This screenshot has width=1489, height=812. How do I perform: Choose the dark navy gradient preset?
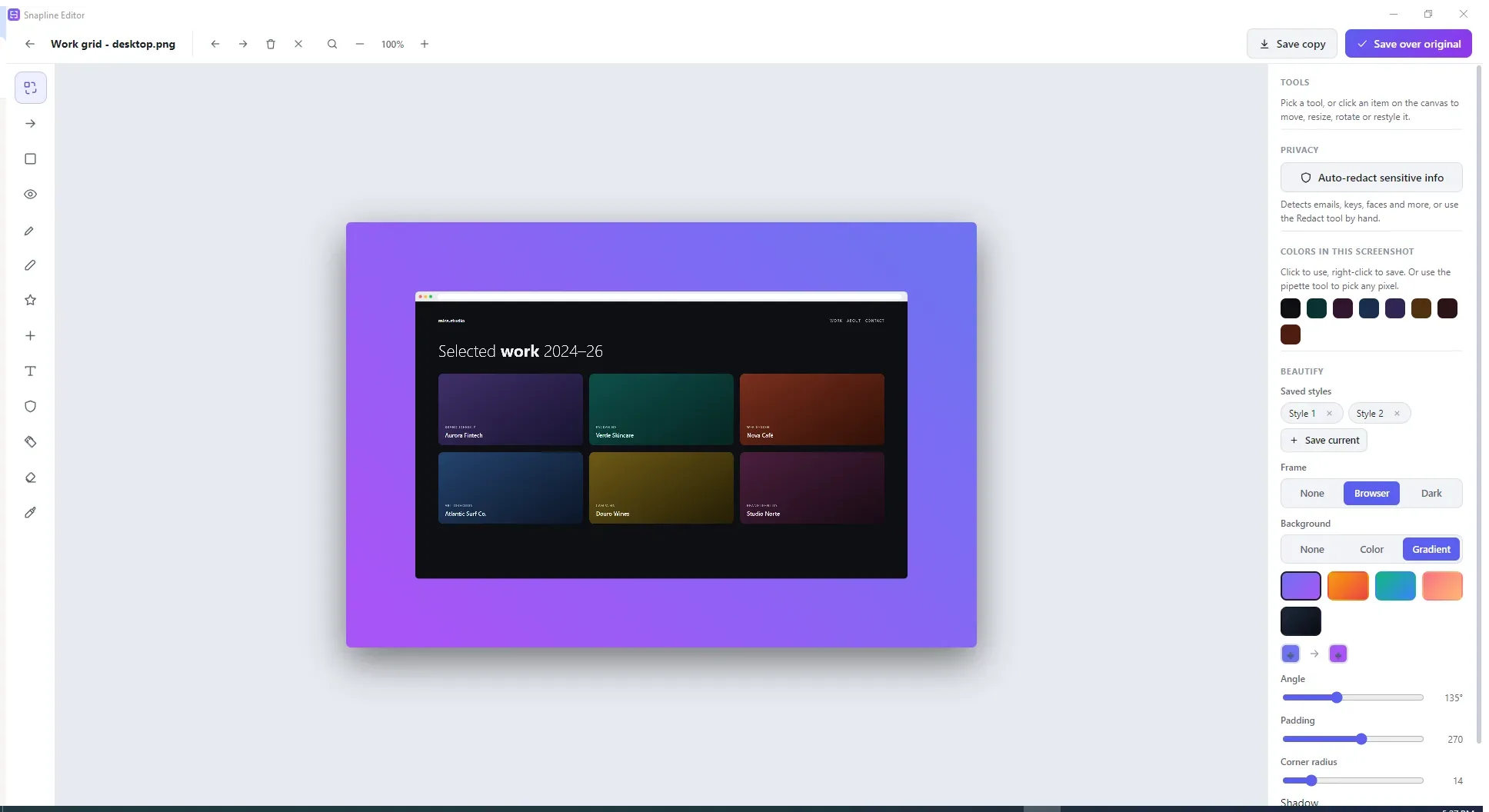(x=1301, y=621)
